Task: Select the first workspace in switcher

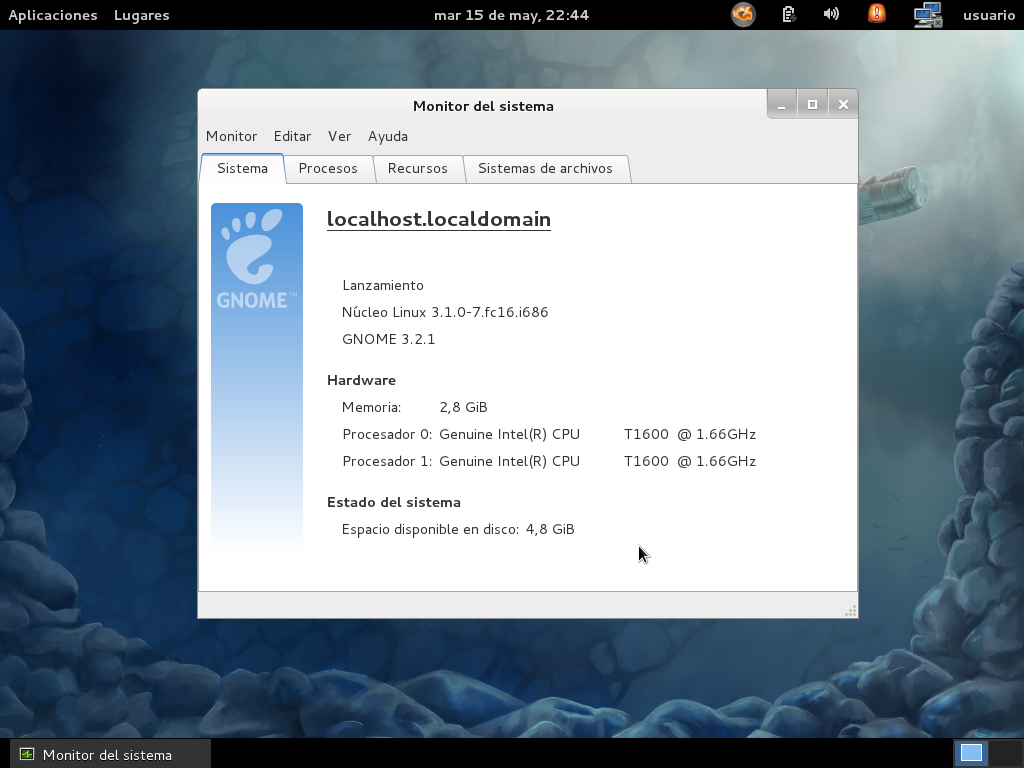Action: 971,754
